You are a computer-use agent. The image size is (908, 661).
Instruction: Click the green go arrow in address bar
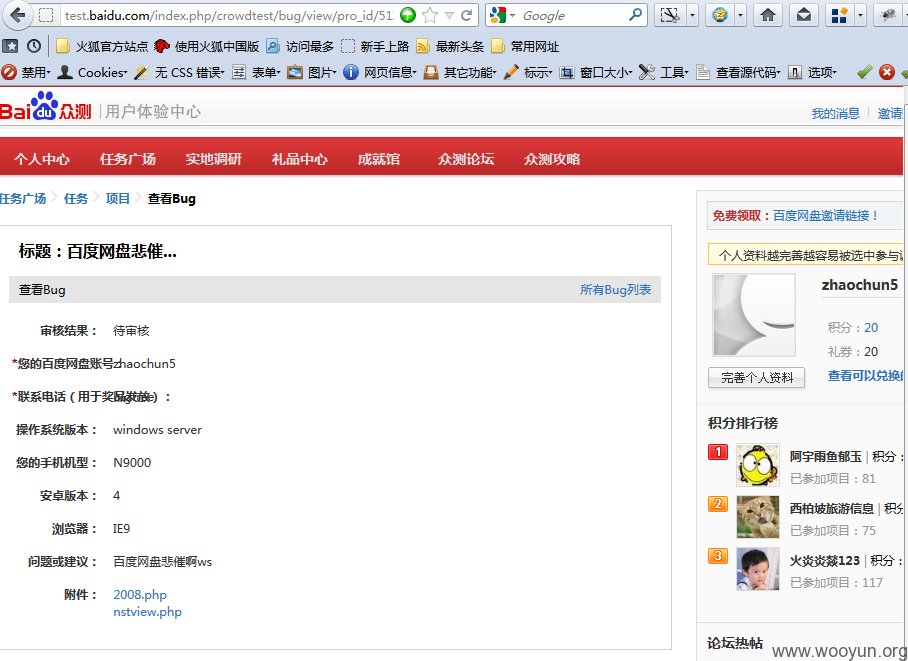point(408,15)
